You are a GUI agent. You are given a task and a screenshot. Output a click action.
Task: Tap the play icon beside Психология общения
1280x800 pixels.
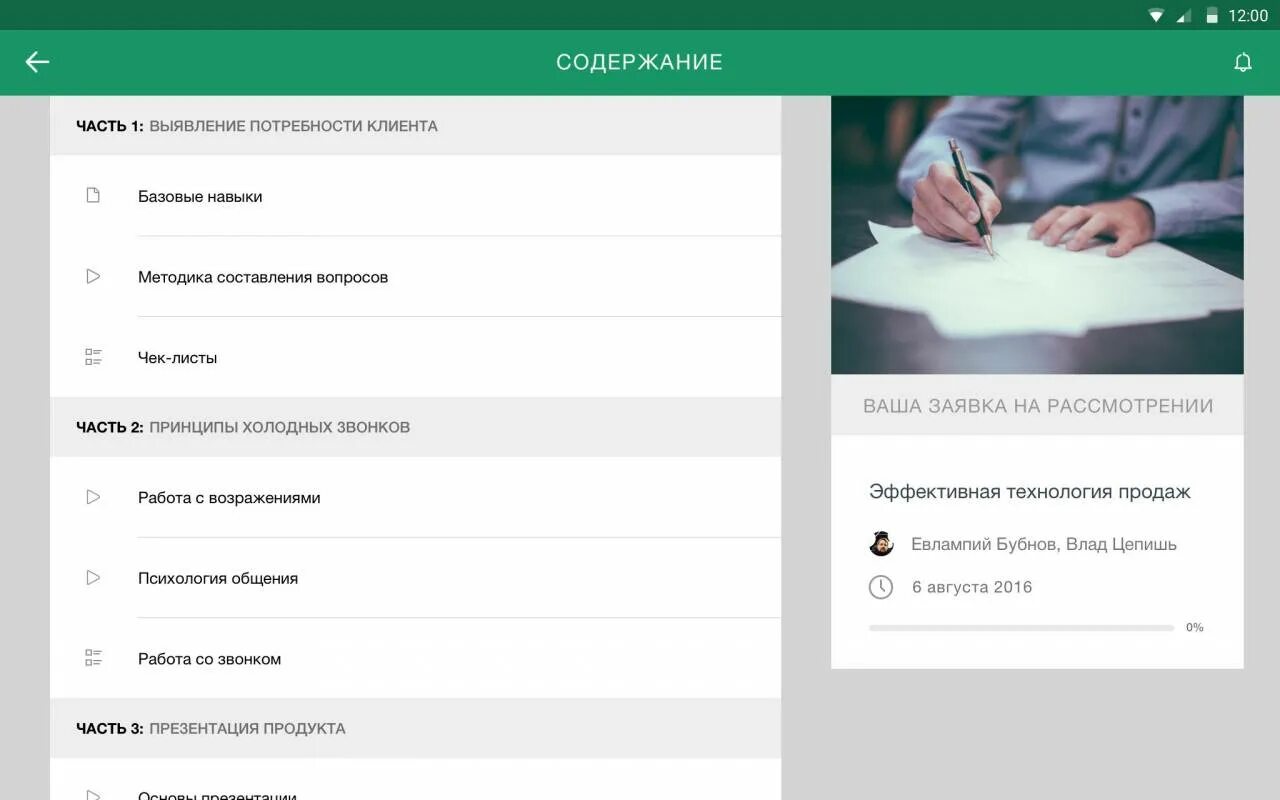93,577
